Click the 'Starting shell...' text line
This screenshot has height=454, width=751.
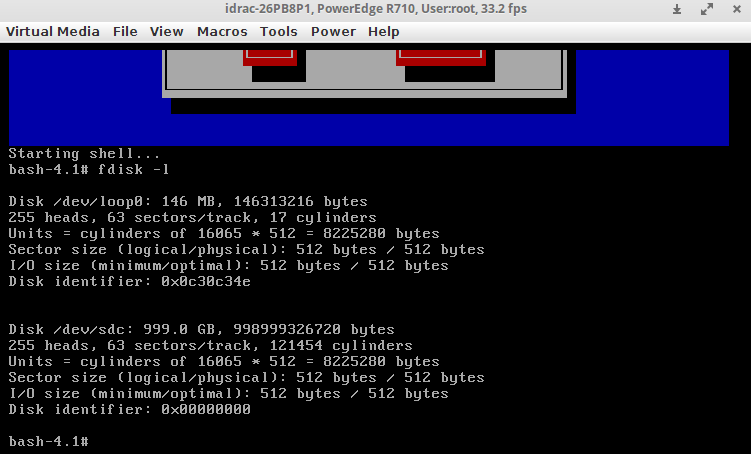[x=84, y=153]
